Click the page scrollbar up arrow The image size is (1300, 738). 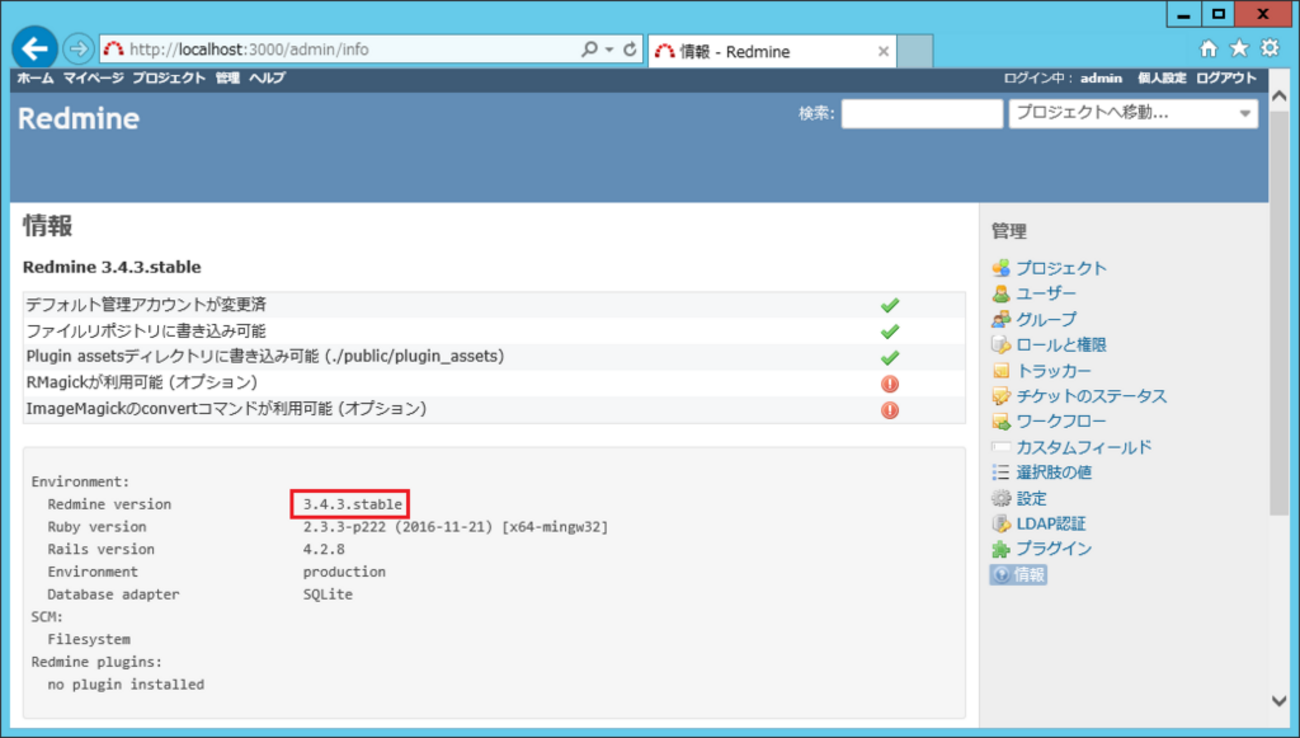[x=1279, y=96]
